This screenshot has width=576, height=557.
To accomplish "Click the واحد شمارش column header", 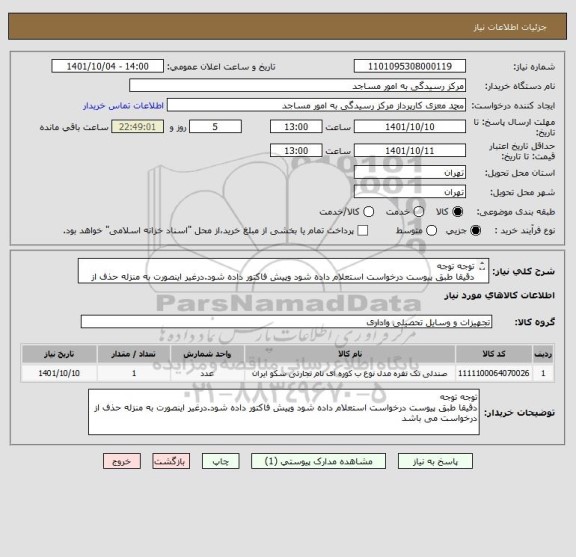I will click(x=207, y=354).
